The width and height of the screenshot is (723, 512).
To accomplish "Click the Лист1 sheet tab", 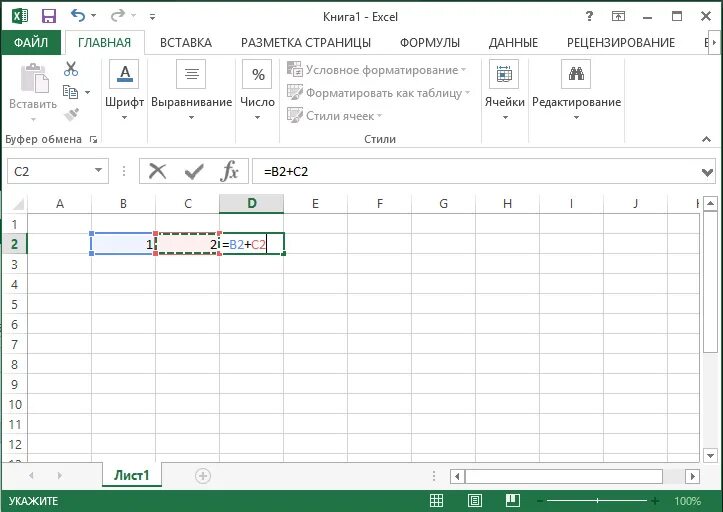I will [x=132, y=475].
